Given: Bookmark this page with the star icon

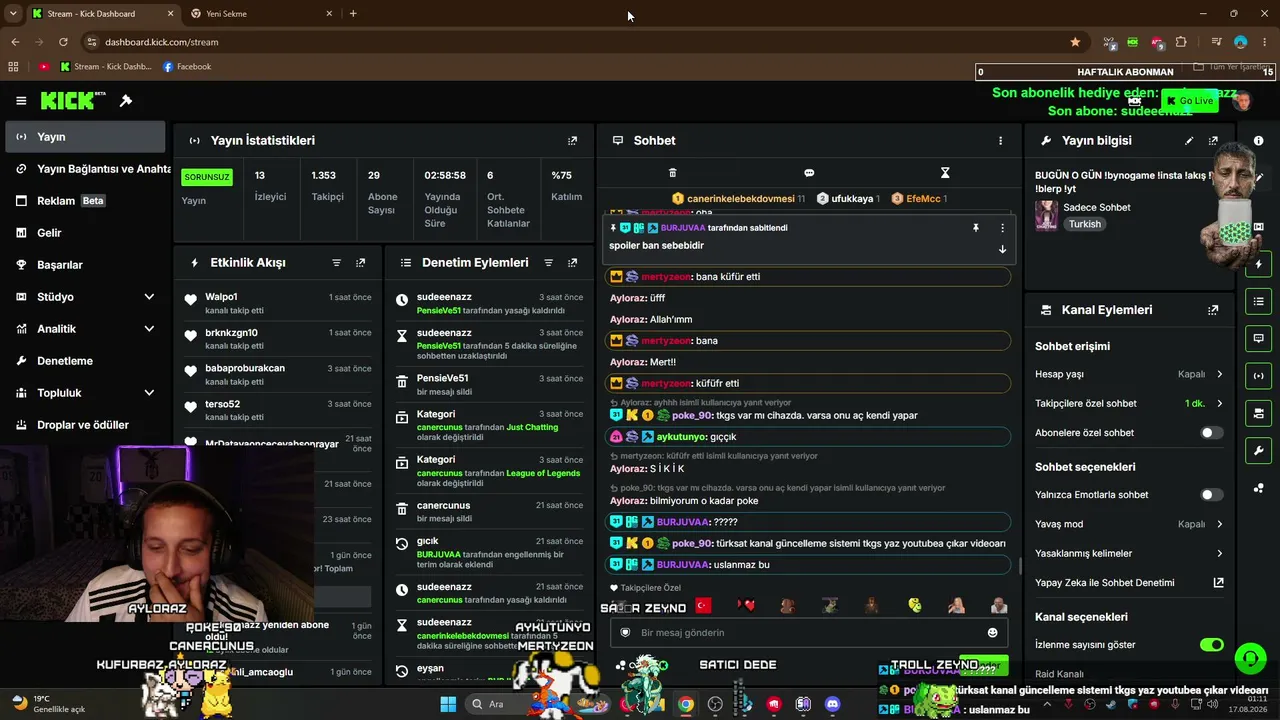Looking at the screenshot, I should 1075,42.
